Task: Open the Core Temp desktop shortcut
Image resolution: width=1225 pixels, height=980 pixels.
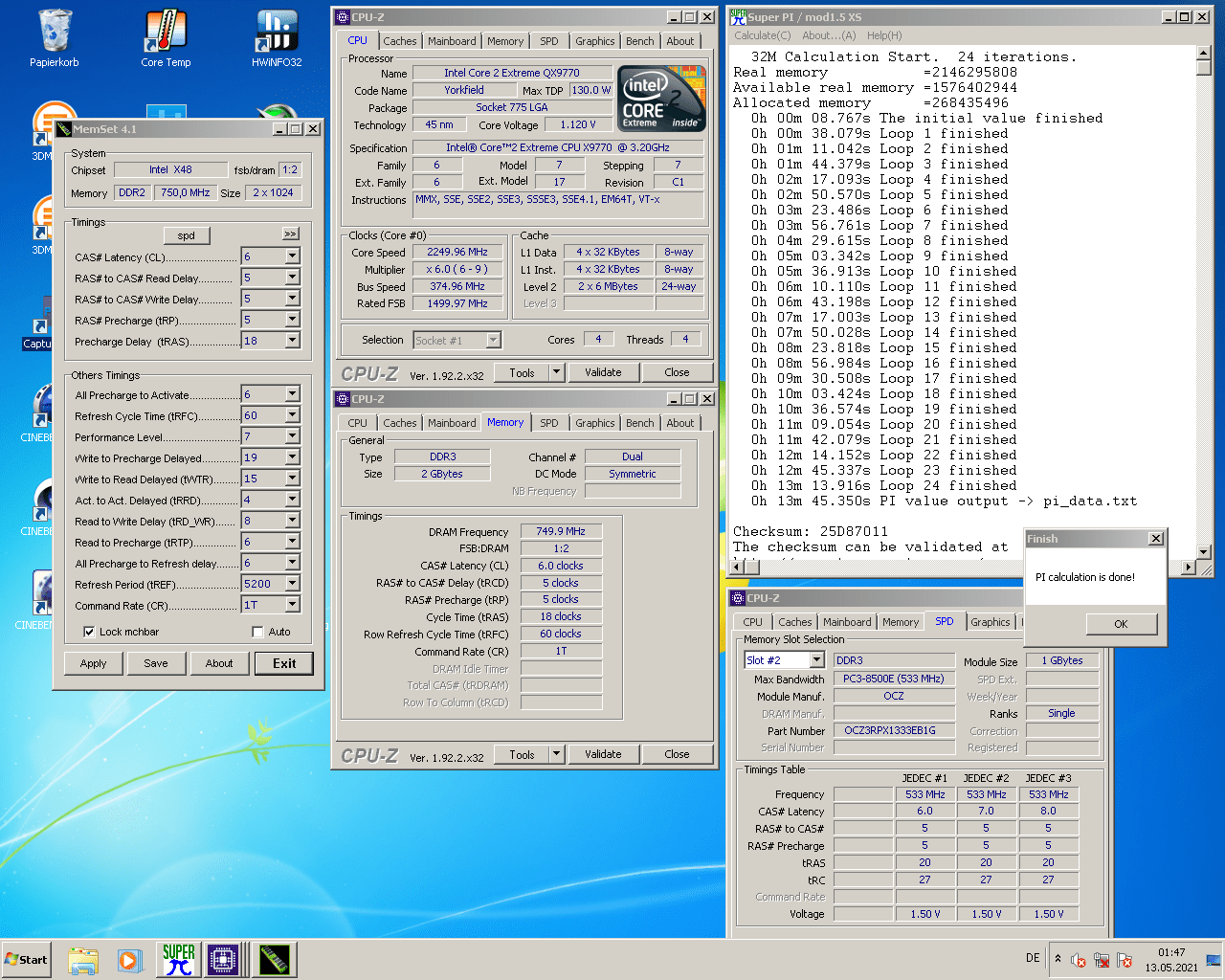Action: pyautogui.click(x=166, y=38)
